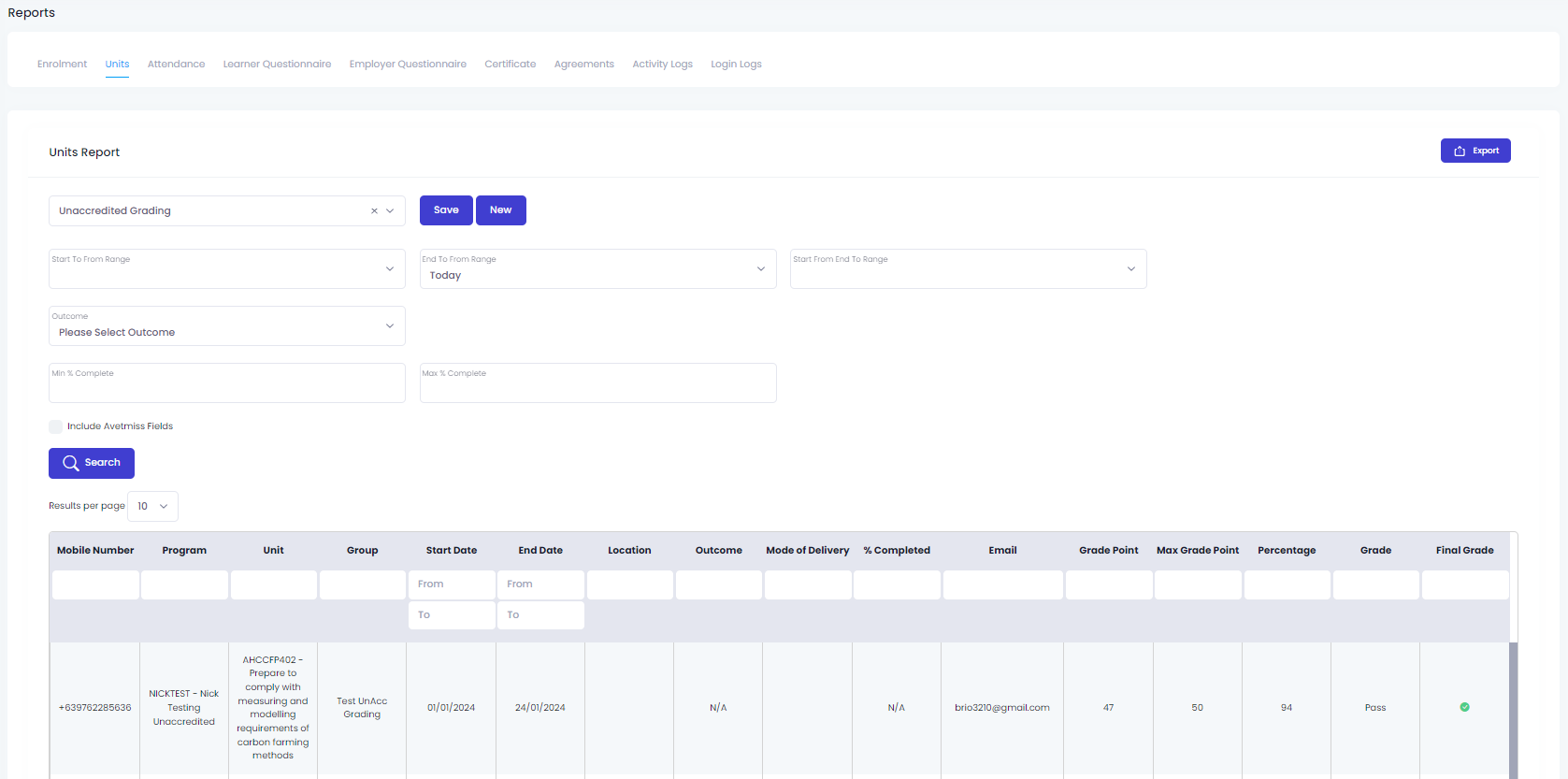Viewport: 1568px width, 779px height.
Task: Click the Test UnAcc Grading group cell
Action: click(362, 708)
